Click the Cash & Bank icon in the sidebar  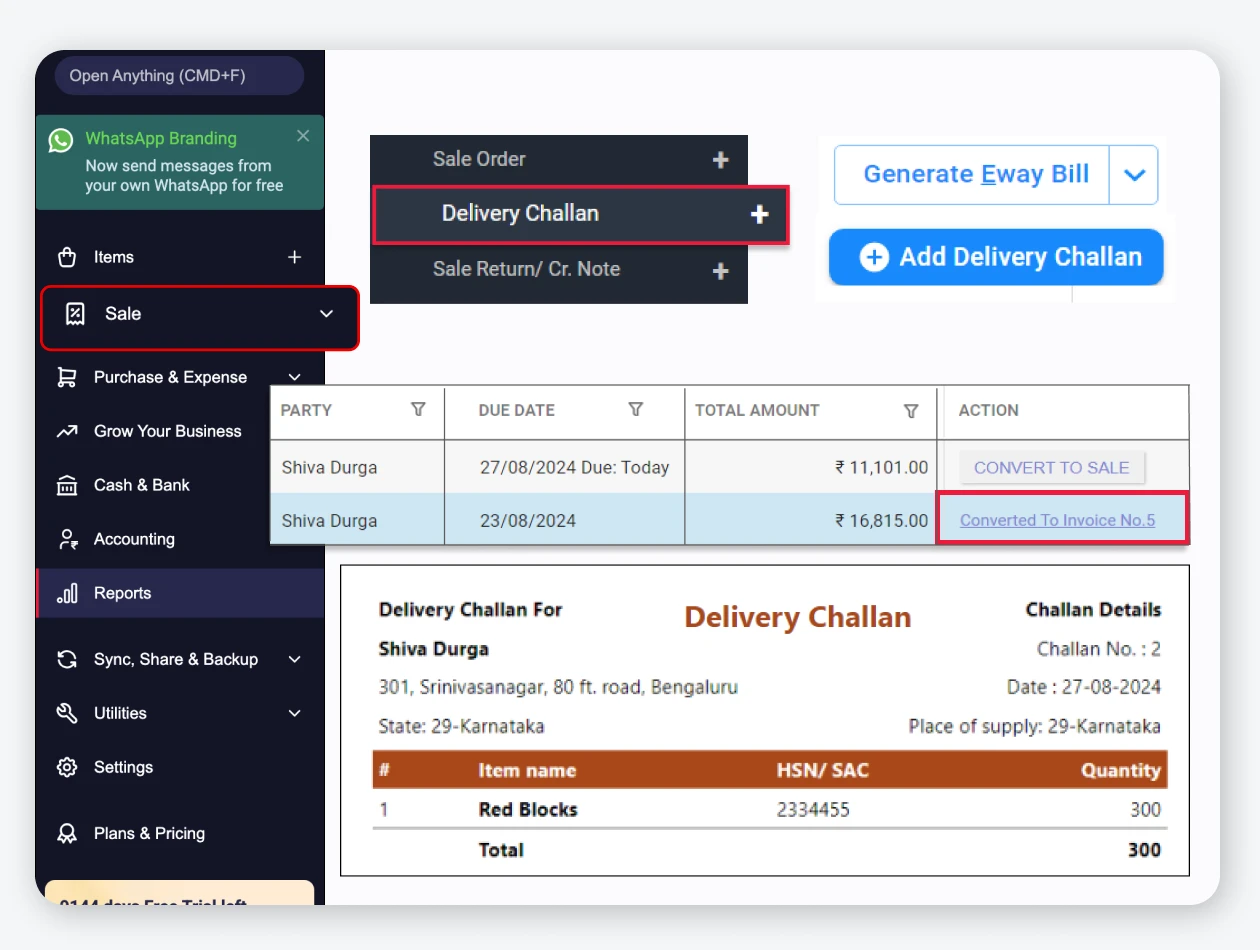(x=67, y=485)
